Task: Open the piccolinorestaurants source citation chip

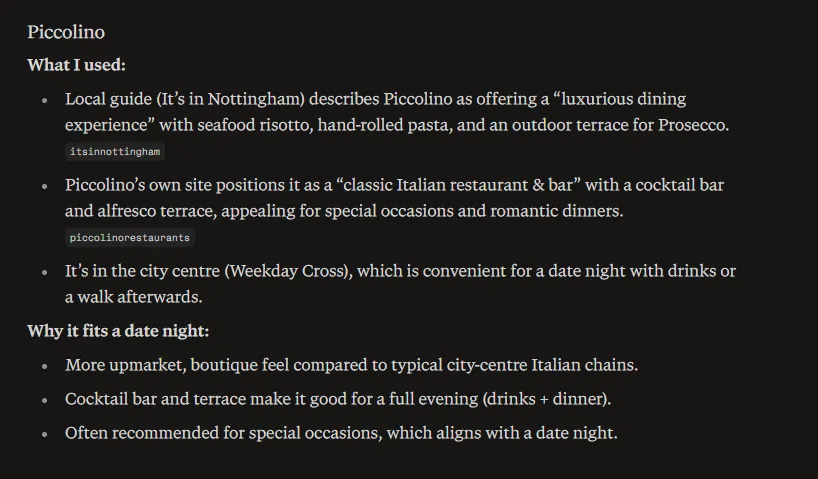Action: (x=130, y=237)
